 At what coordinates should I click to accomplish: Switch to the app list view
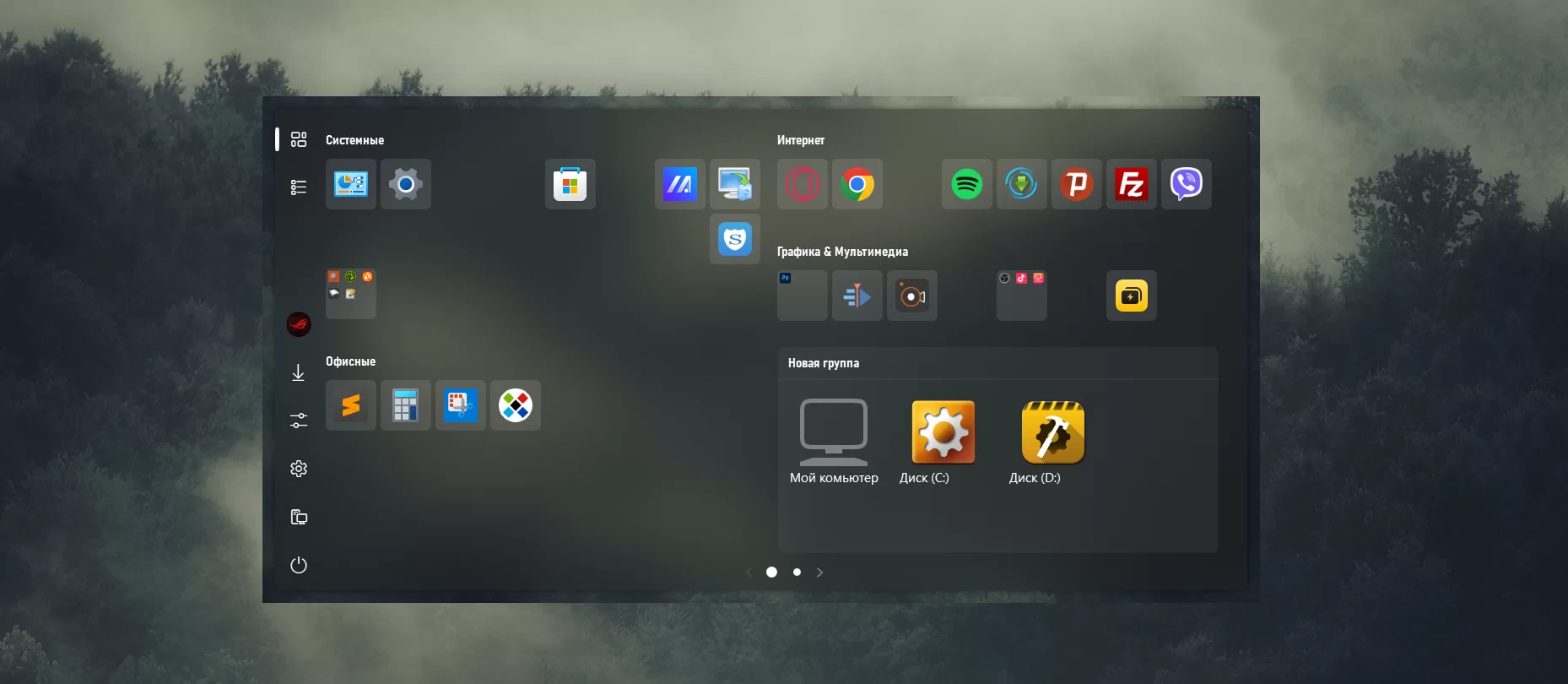299,187
